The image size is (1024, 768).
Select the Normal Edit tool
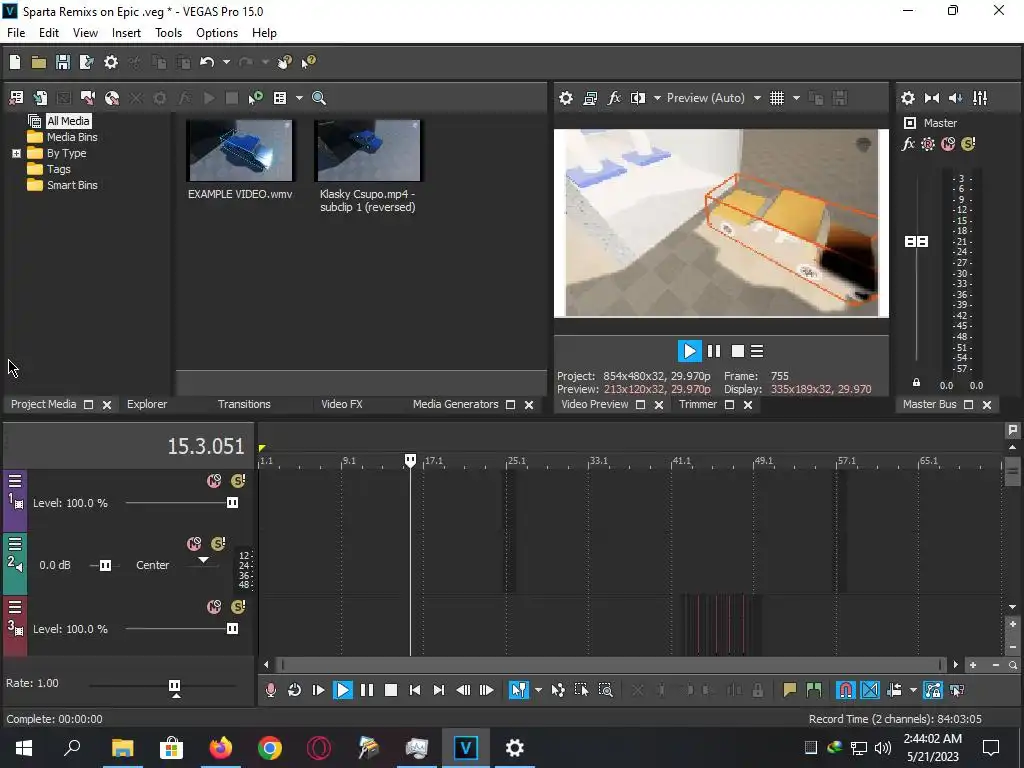519,690
